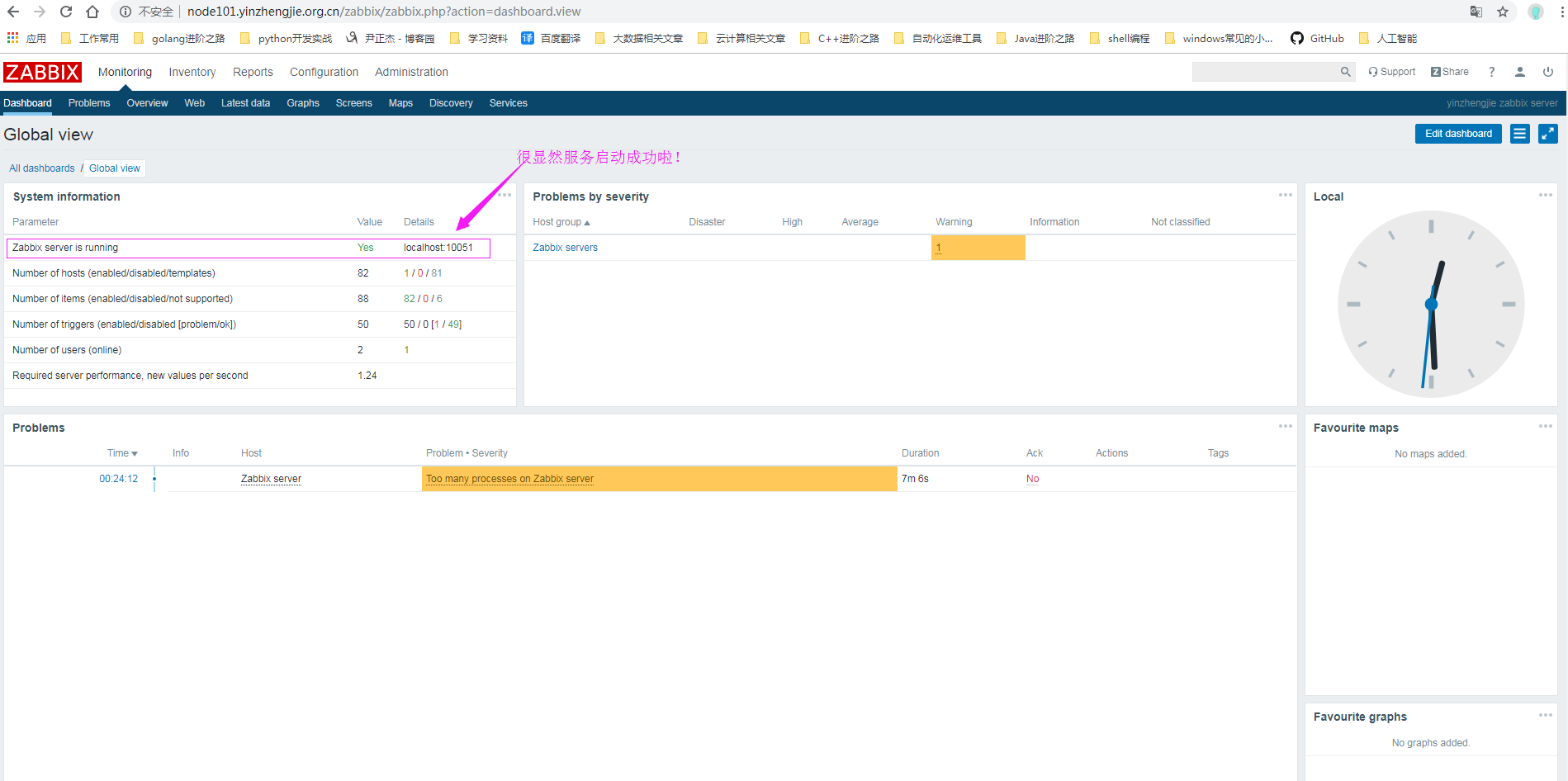Open Problems by severity widget menu dots

pos(1286,195)
